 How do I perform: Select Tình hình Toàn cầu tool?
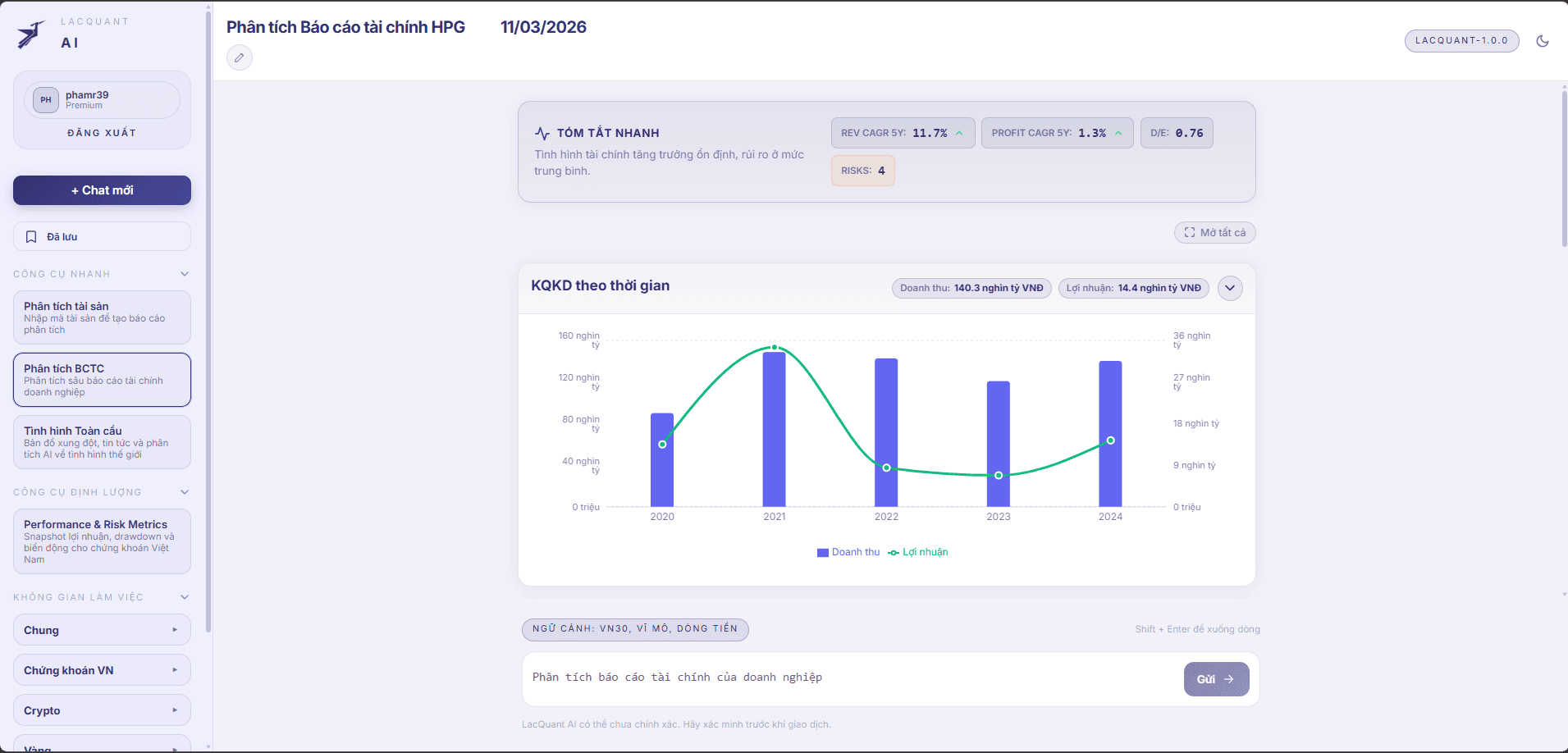(102, 442)
